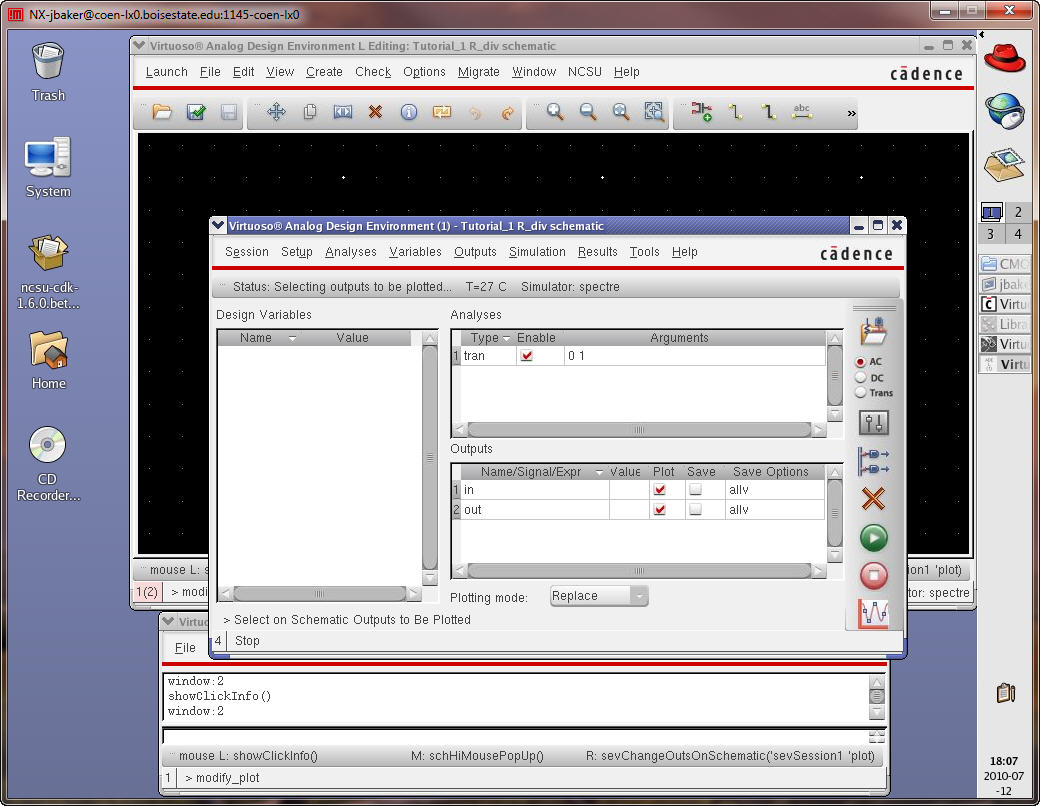This screenshot has height=806, width=1040.
Task: Click the CIW command input field
Action: point(515,736)
